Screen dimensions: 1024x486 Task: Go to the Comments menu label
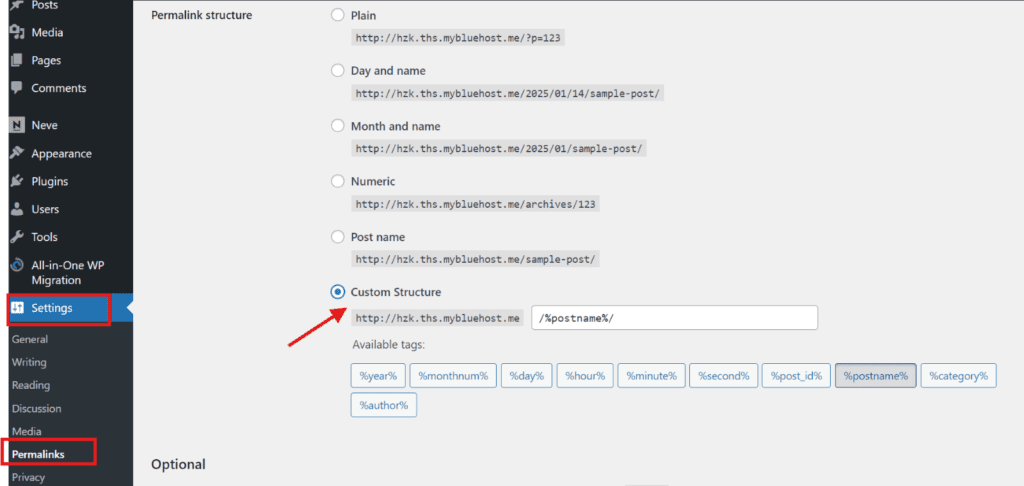coord(59,88)
